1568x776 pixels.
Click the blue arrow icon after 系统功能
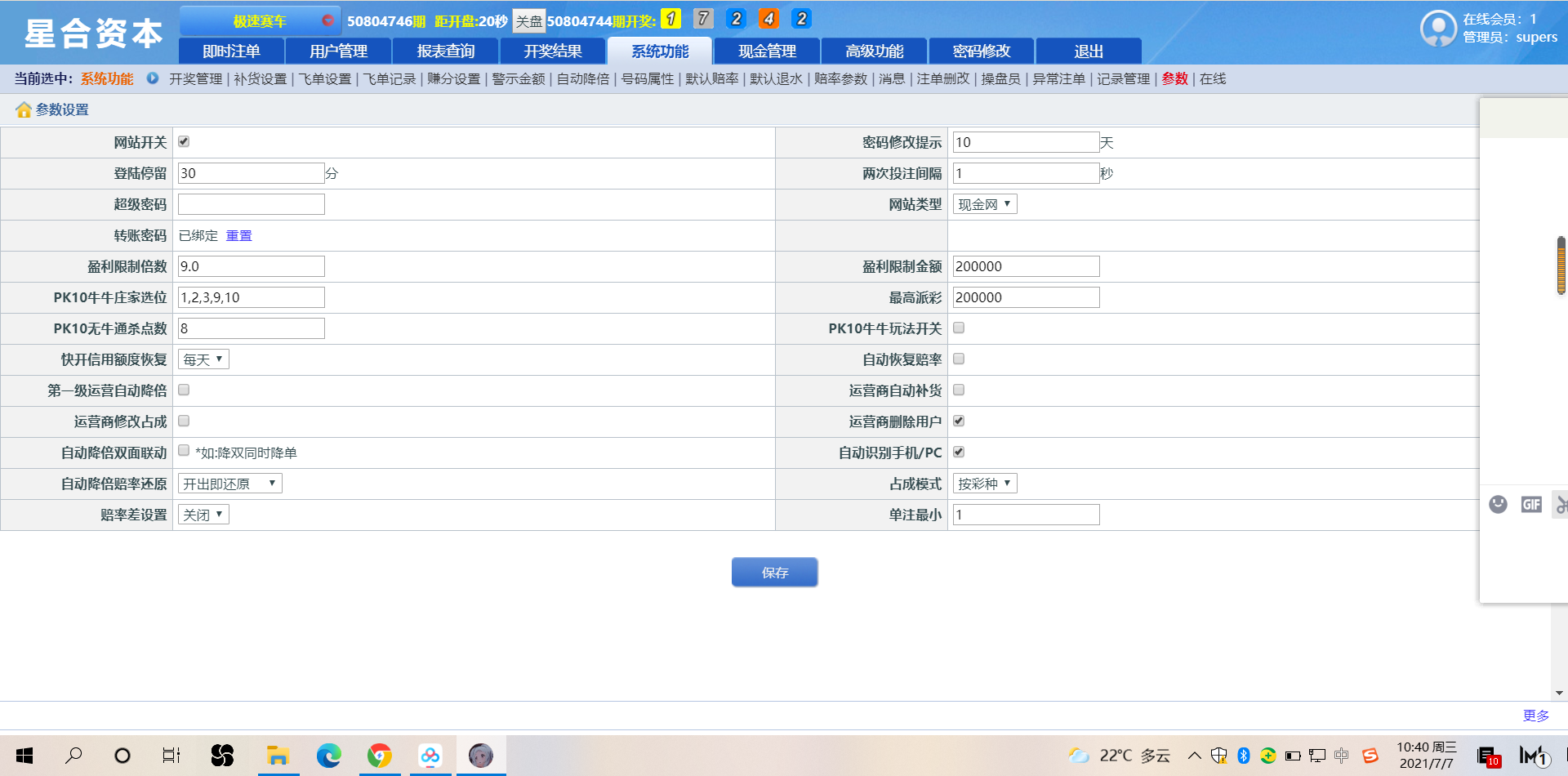[x=153, y=78]
